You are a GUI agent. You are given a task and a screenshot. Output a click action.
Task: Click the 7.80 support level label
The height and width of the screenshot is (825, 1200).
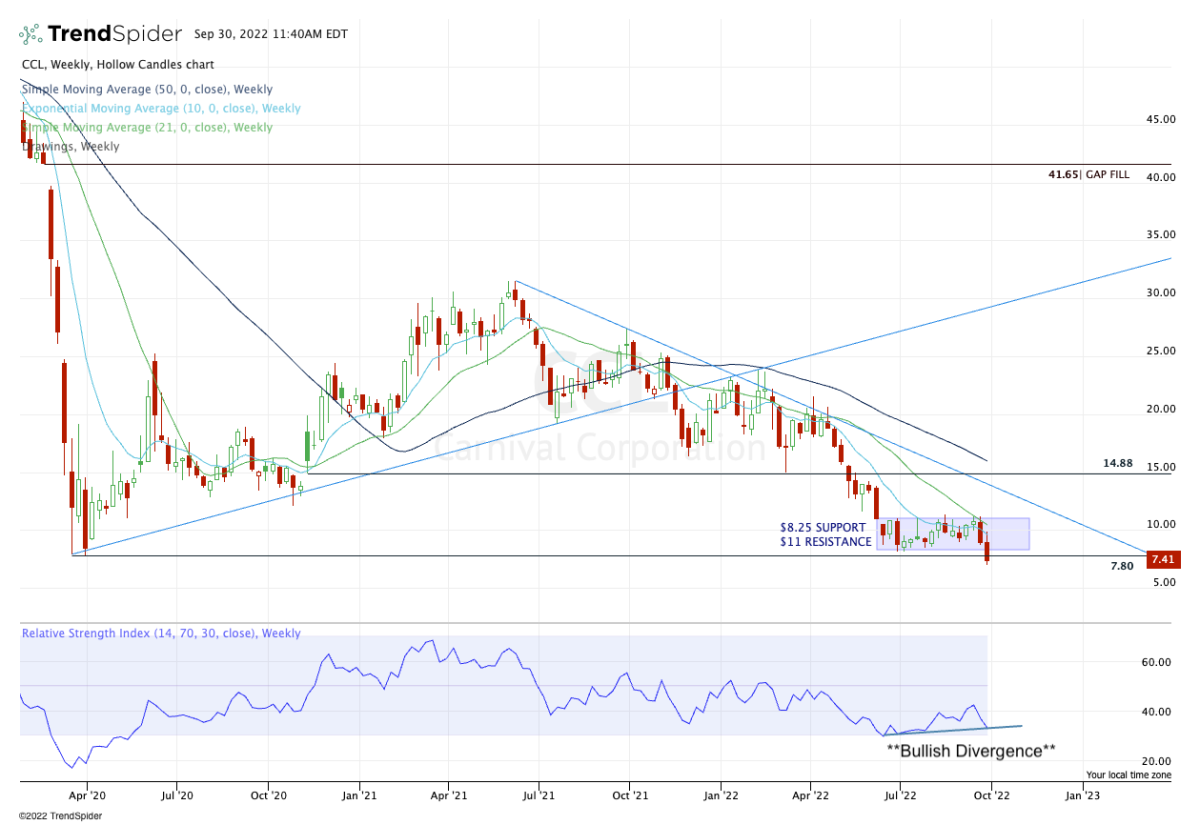tap(1121, 566)
